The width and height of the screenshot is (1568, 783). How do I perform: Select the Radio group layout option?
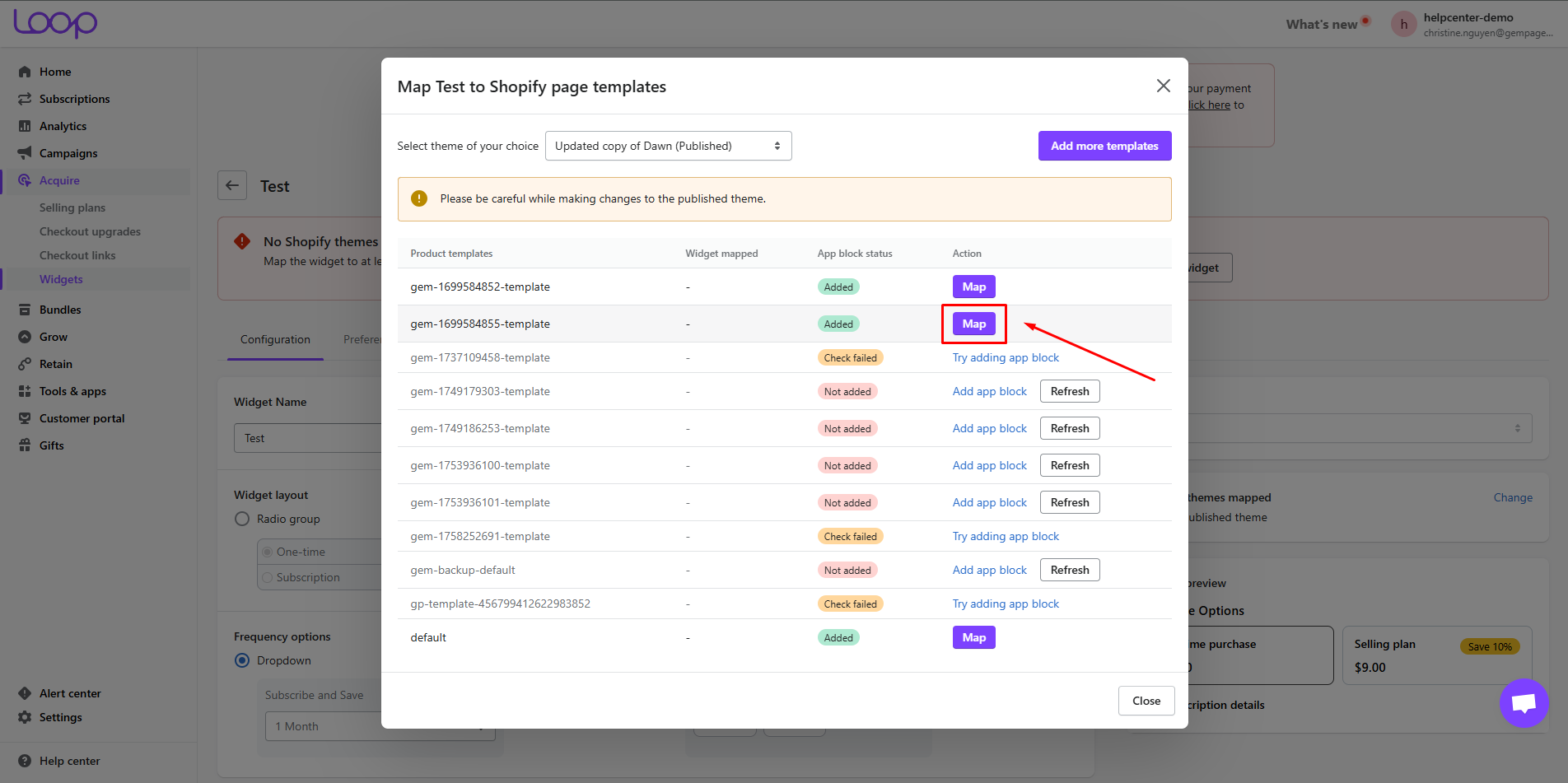(x=242, y=519)
